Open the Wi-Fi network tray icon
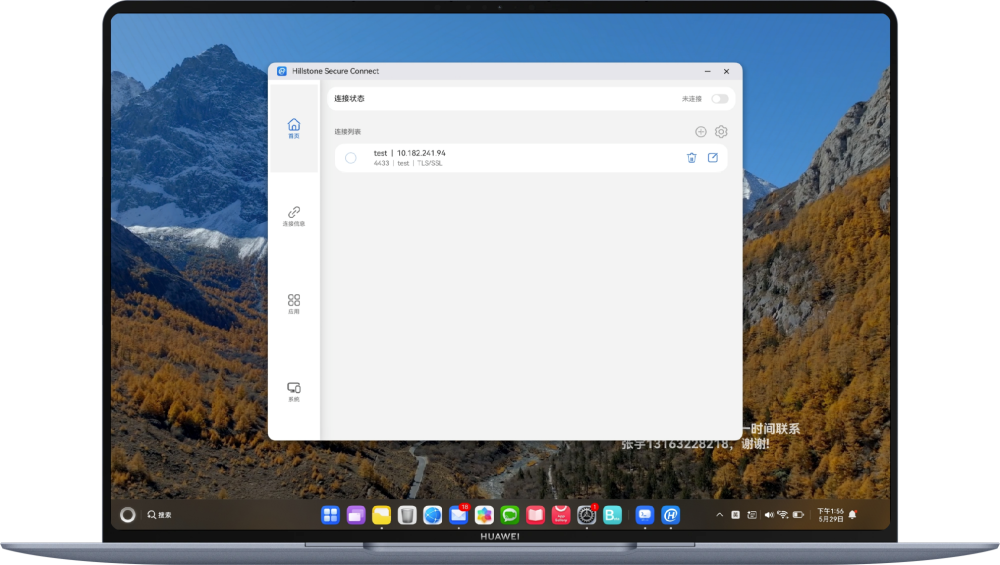This screenshot has height=565, width=1000. click(x=783, y=515)
